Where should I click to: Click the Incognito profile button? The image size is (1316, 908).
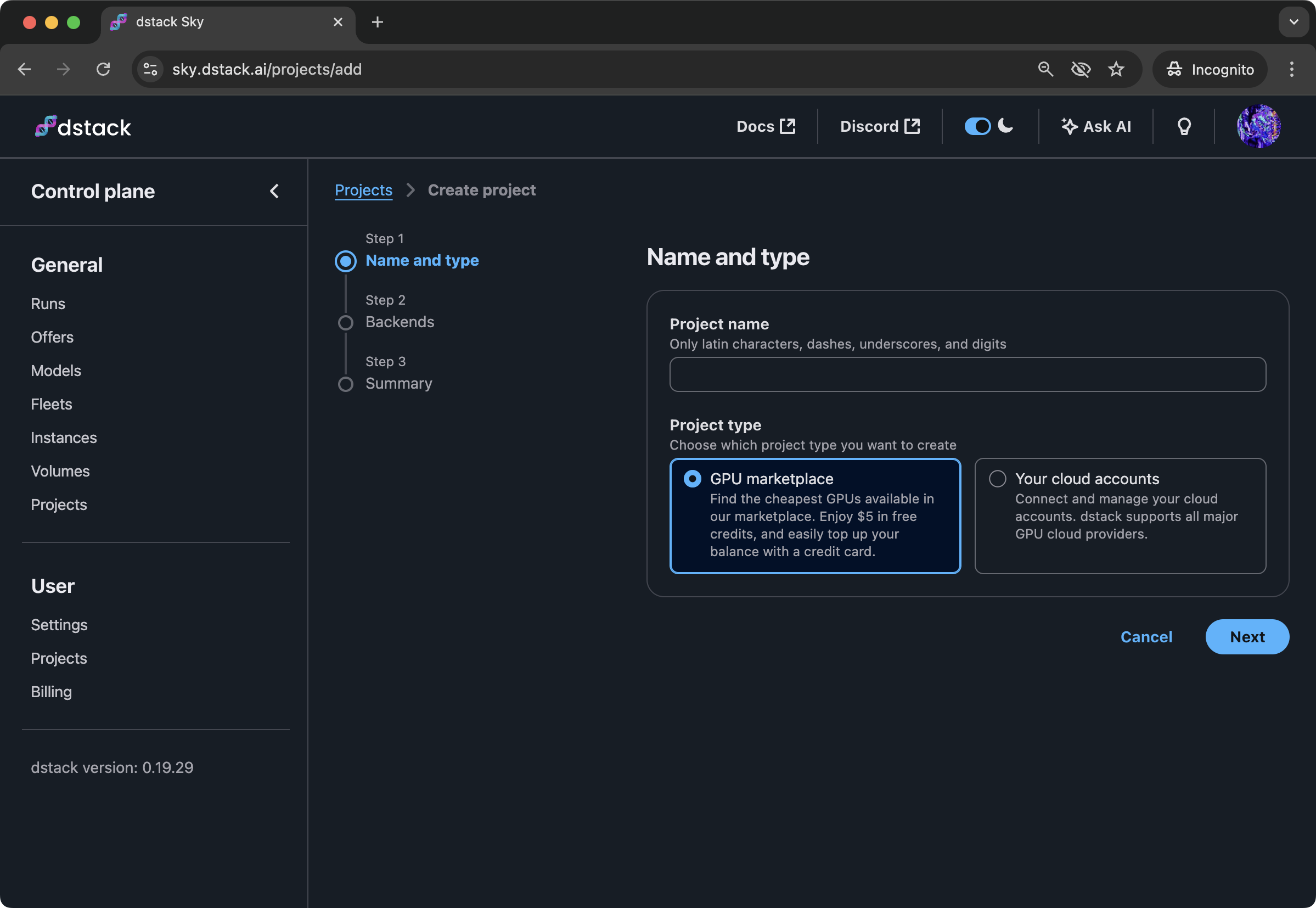[x=1209, y=69]
